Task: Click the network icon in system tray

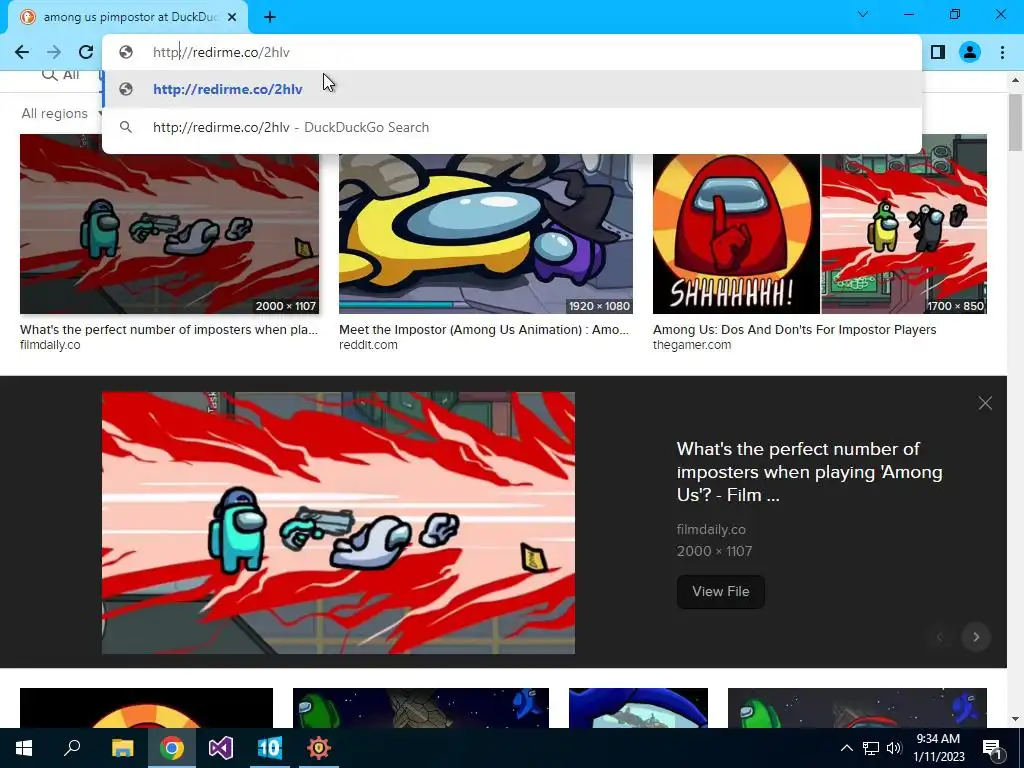Action: 871,748
